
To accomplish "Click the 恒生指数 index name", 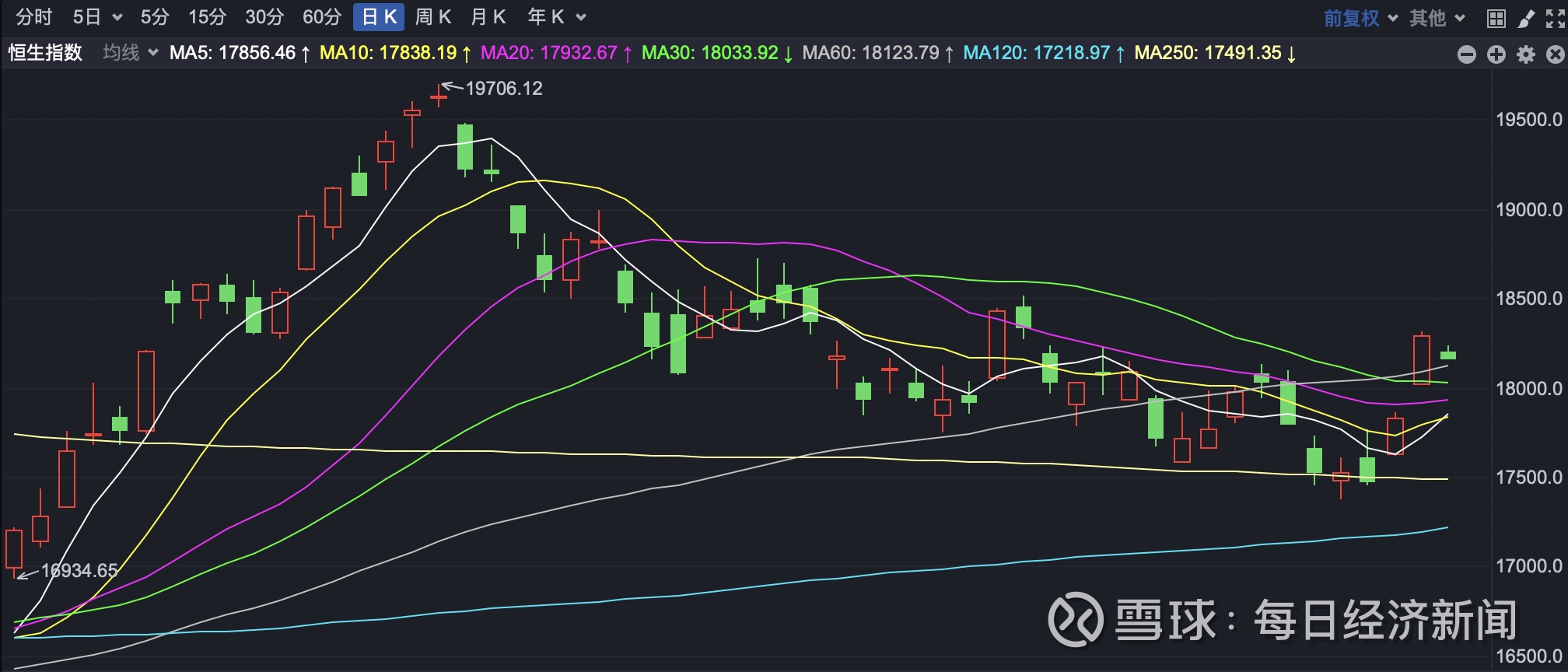I will tap(45, 53).
